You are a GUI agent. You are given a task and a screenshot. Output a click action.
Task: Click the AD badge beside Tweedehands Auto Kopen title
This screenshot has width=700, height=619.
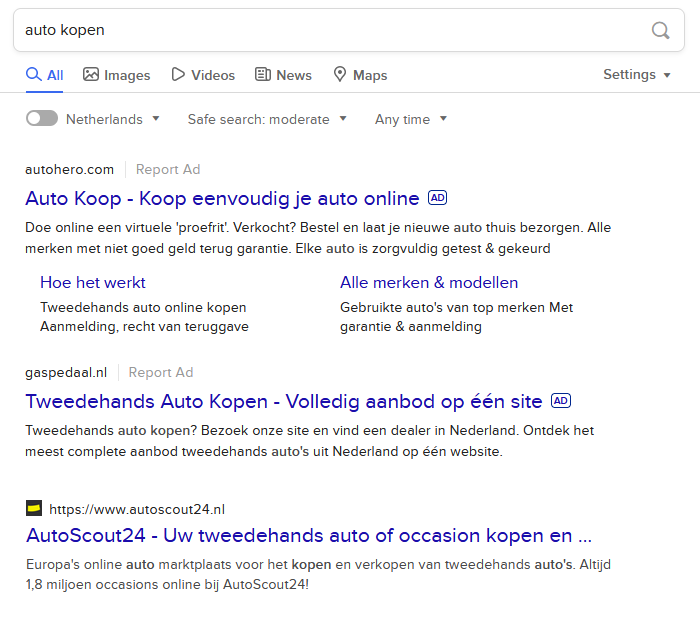click(561, 401)
